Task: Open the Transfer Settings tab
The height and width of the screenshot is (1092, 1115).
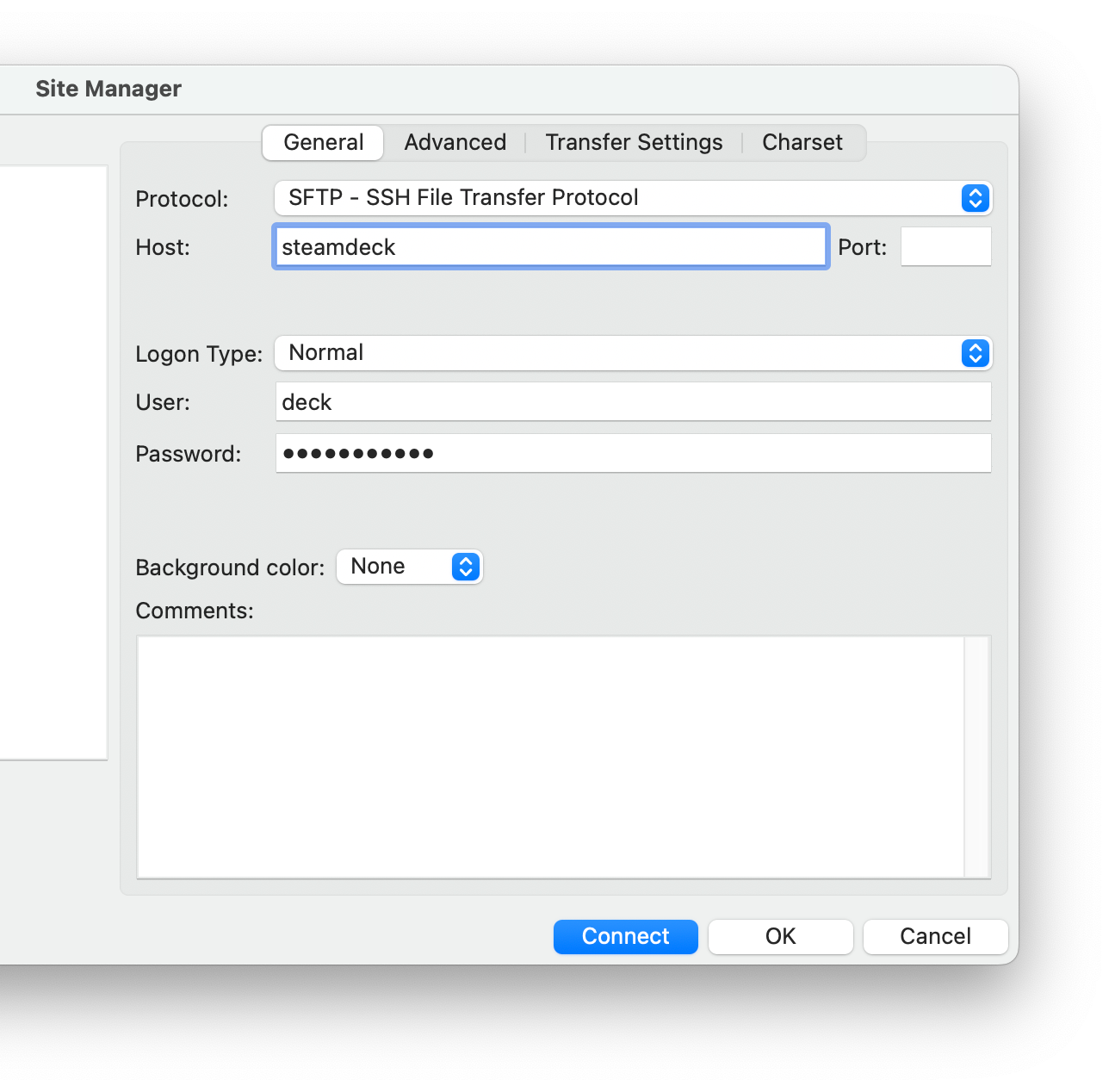Action: [634, 142]
